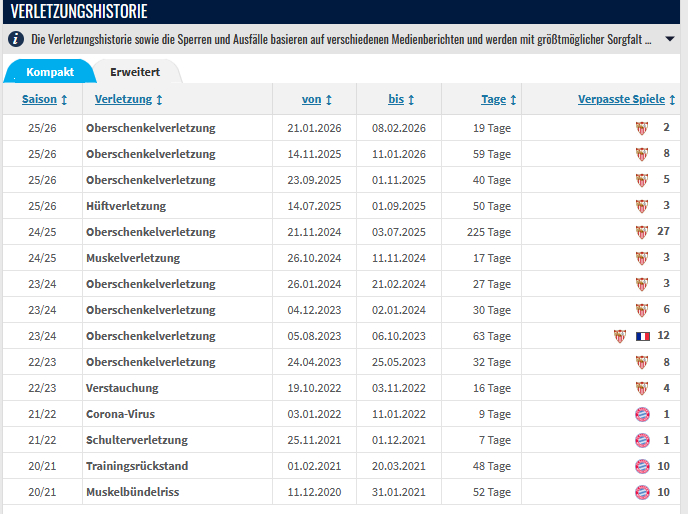Click the start date 19.10.2022
688x514 pixels.
tap(314, 388)
